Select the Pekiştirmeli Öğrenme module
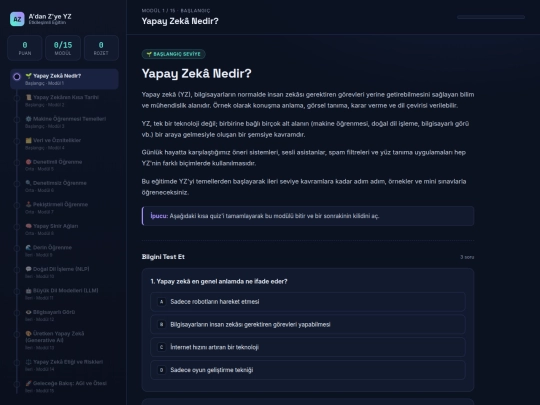This screenshot has width=540, height=405. tap(64, 208)
